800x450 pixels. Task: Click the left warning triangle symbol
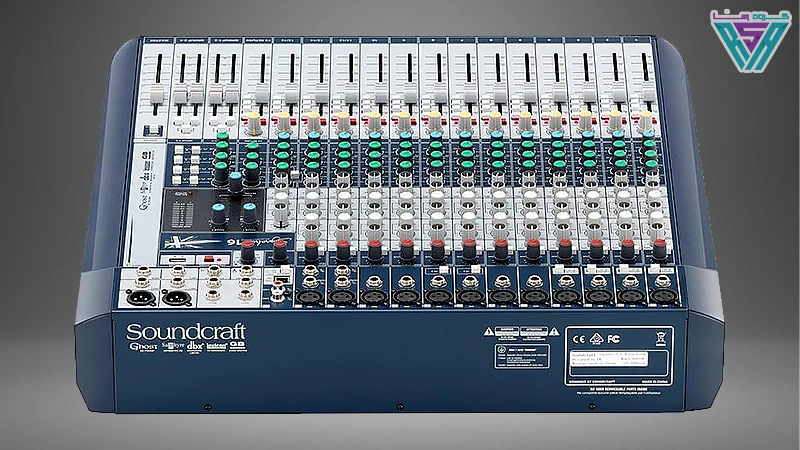pos(488,332)
